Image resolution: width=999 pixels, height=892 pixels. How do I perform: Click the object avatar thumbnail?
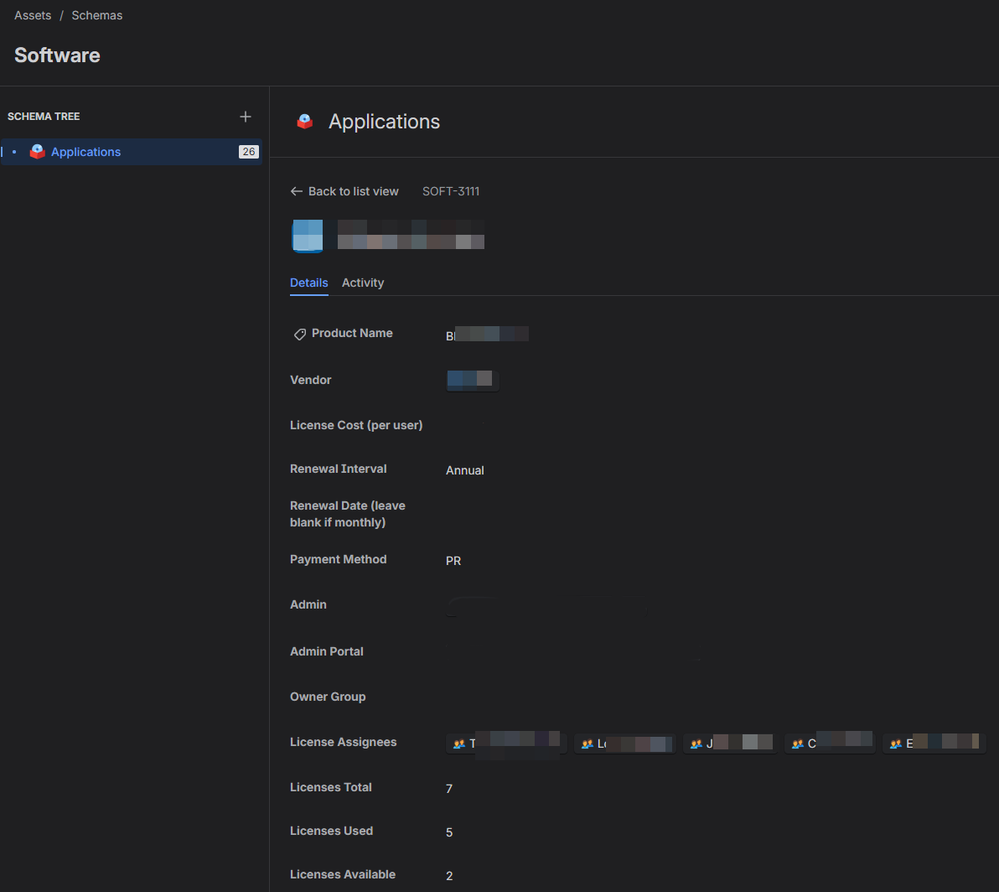[308, 235]
